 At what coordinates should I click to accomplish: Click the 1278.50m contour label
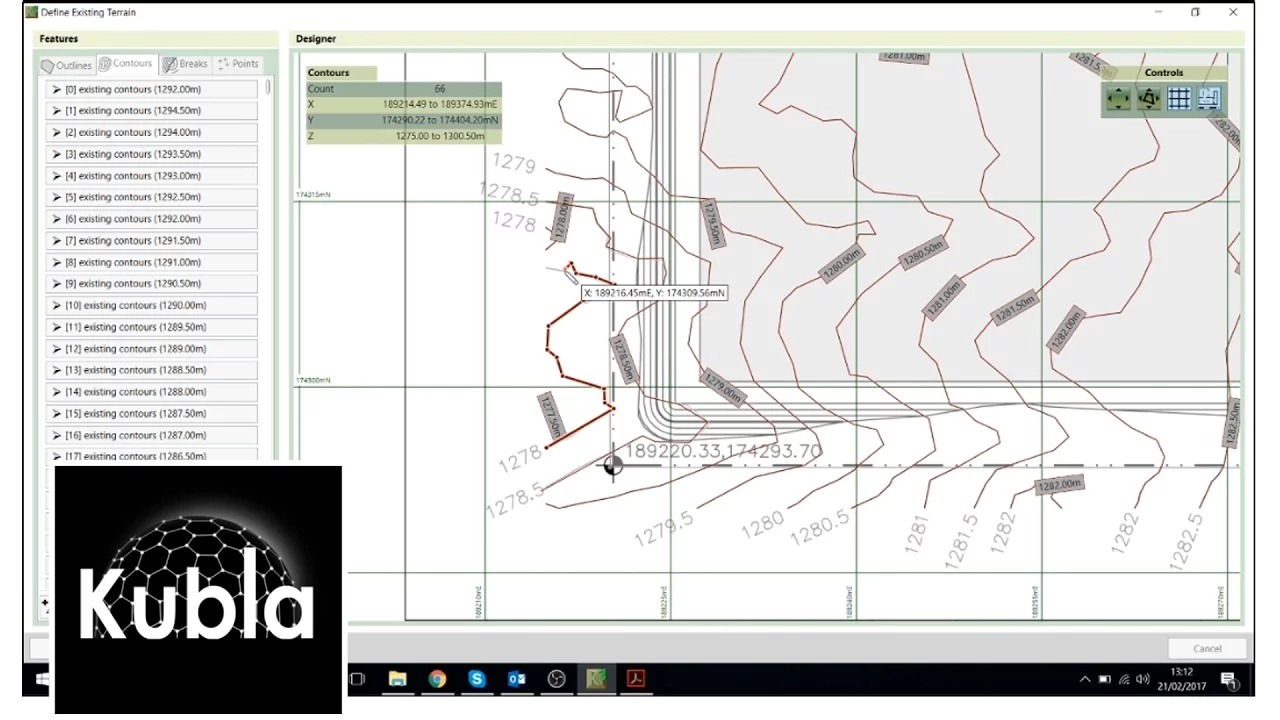point(623,360)
